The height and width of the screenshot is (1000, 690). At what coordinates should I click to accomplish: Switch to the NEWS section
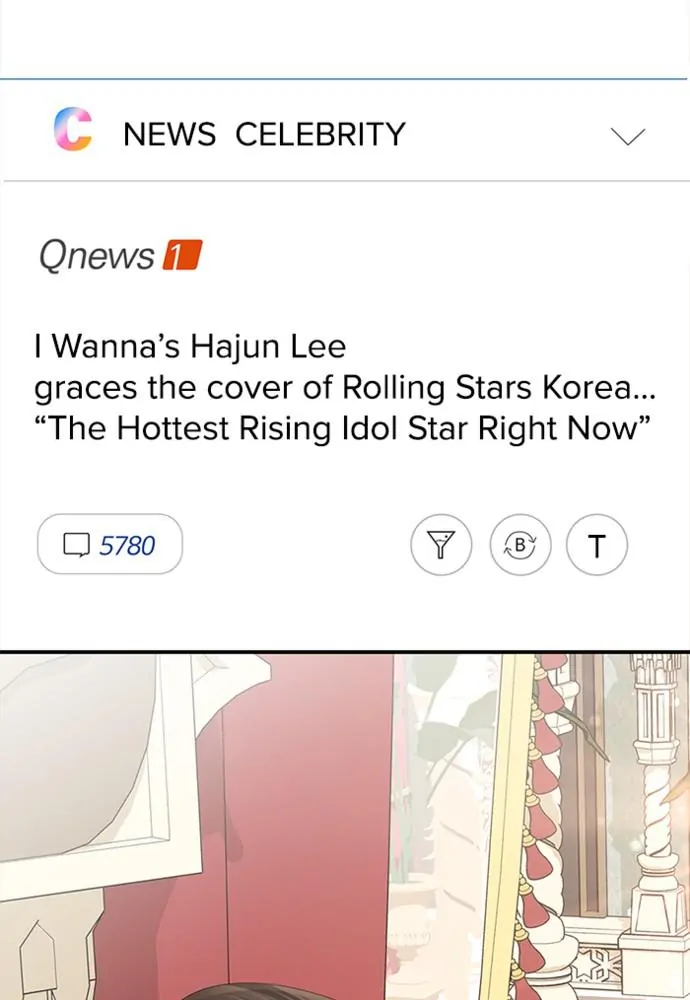[170, 135]
